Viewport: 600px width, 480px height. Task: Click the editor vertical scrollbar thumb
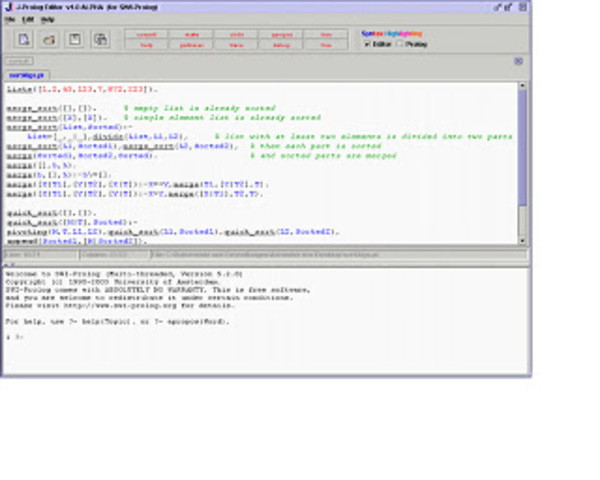[x=522, y=148]
